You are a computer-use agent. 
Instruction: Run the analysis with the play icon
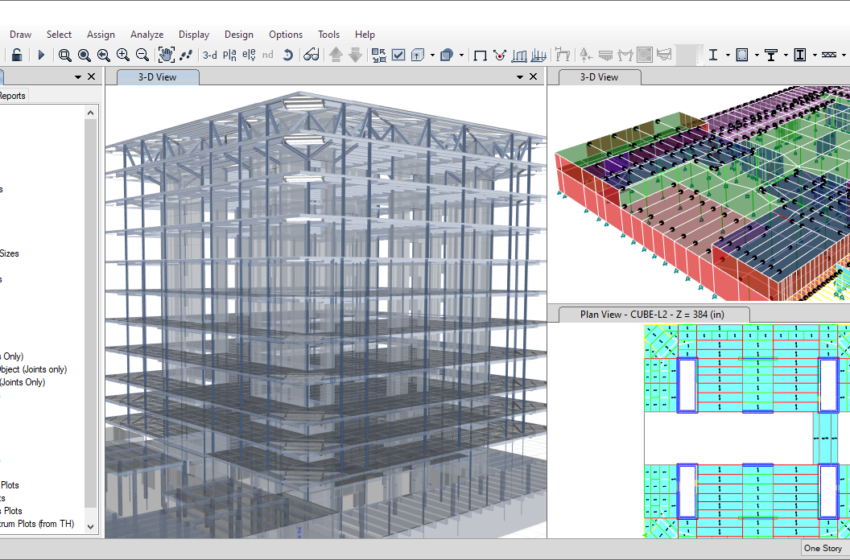click(x=42, y=55)
